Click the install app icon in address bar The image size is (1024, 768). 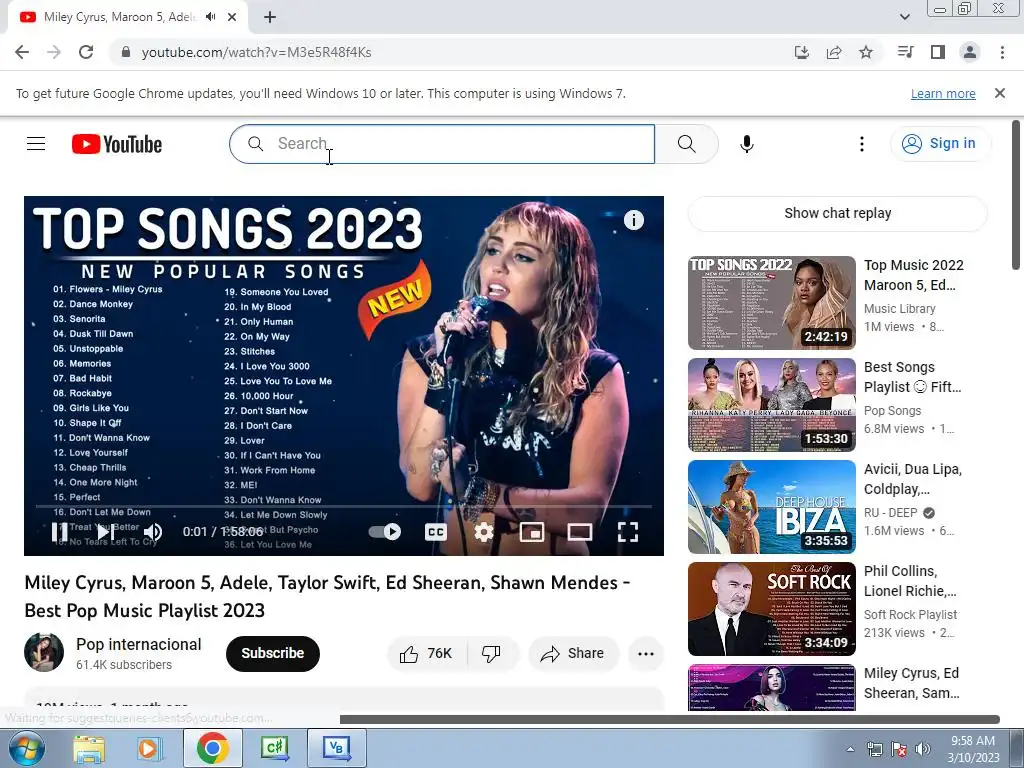802,52
